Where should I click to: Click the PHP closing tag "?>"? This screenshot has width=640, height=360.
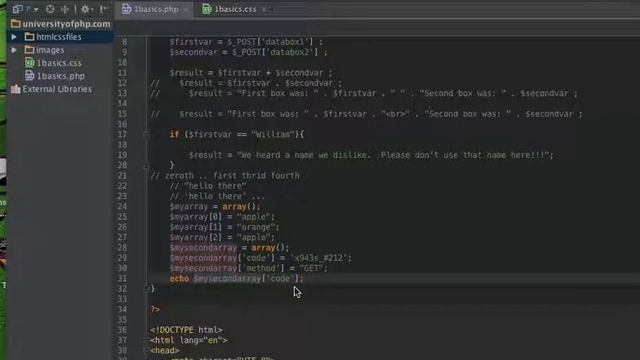(155, 309)
